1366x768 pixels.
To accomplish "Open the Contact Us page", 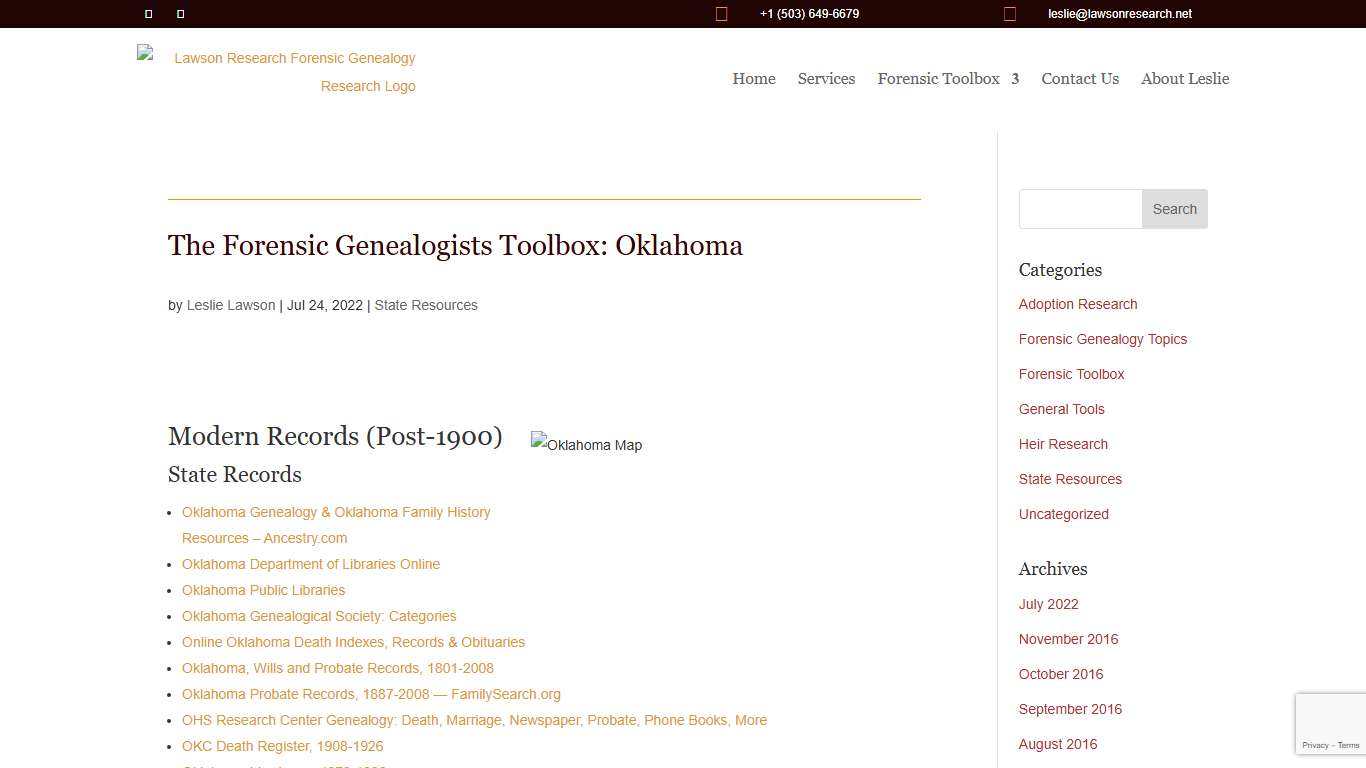I will coord(1080,79).
